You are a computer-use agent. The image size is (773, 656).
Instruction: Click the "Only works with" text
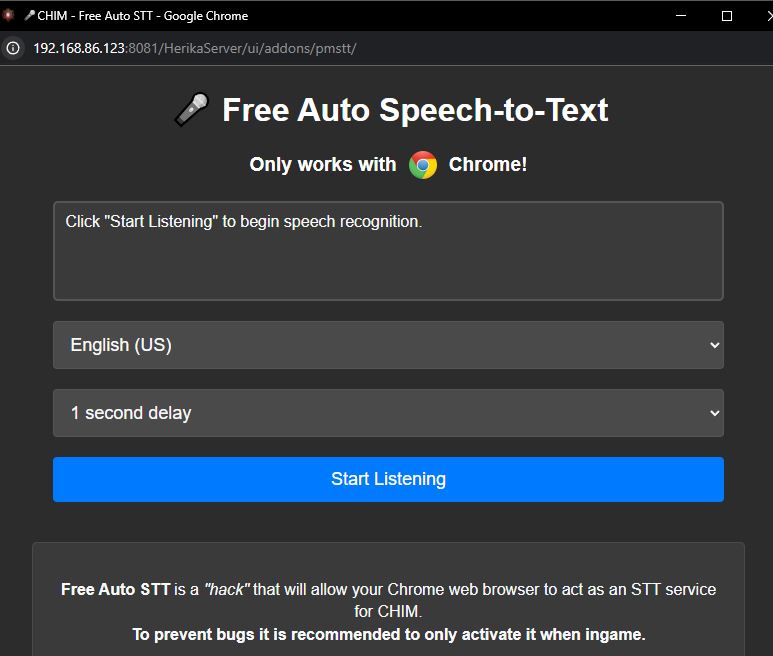coord(322,165)
